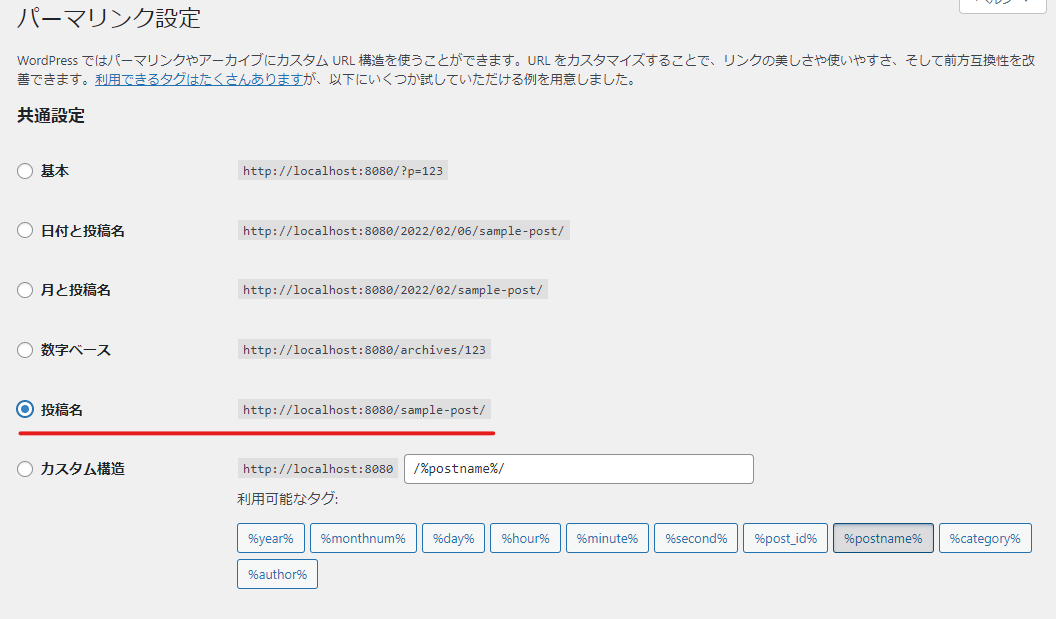Select the 月と投稿名 permalink option
The image size is (1056, 619).
(x=25, y=290)
